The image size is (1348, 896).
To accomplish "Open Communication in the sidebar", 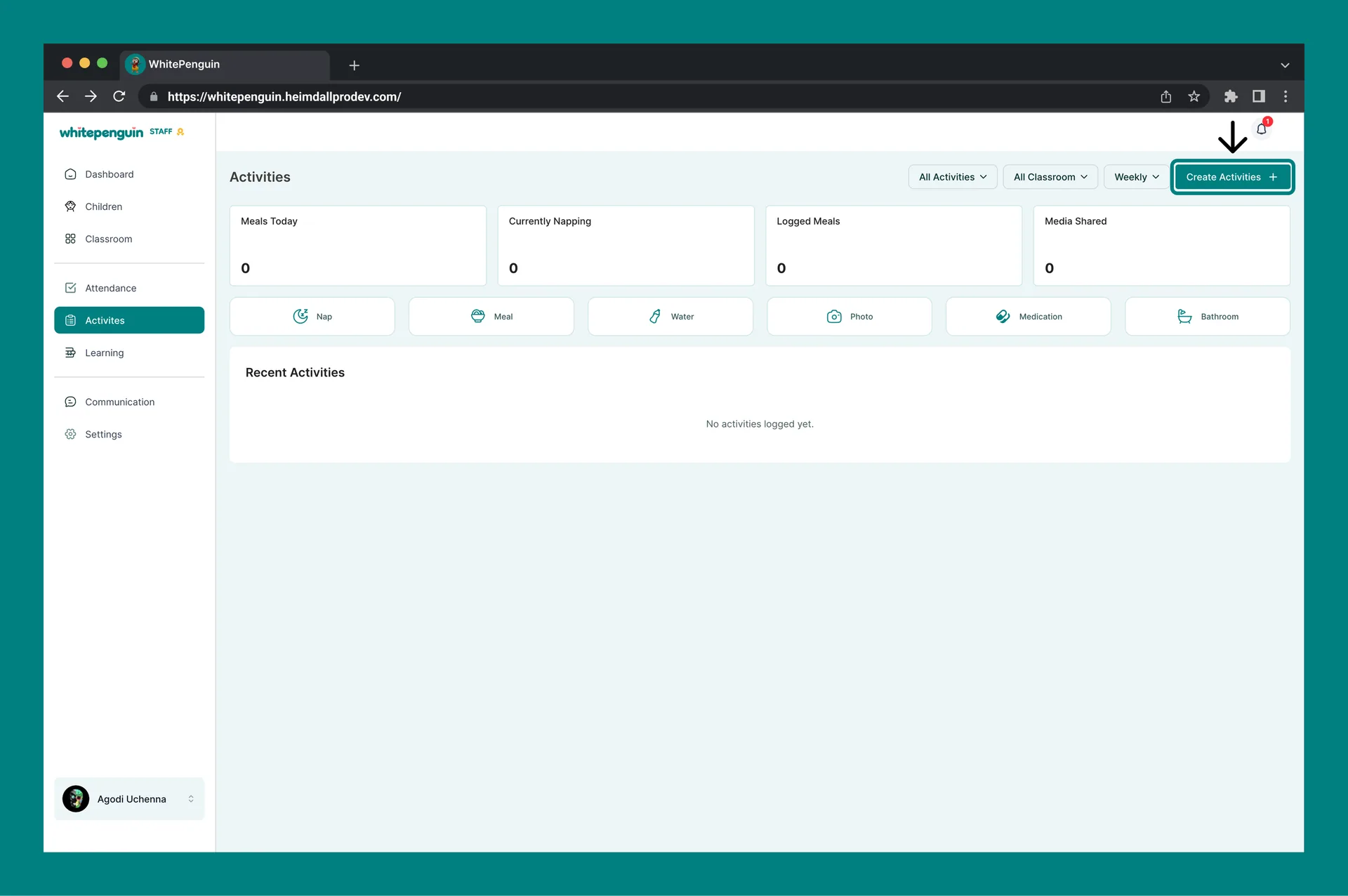I will [129, 402].
